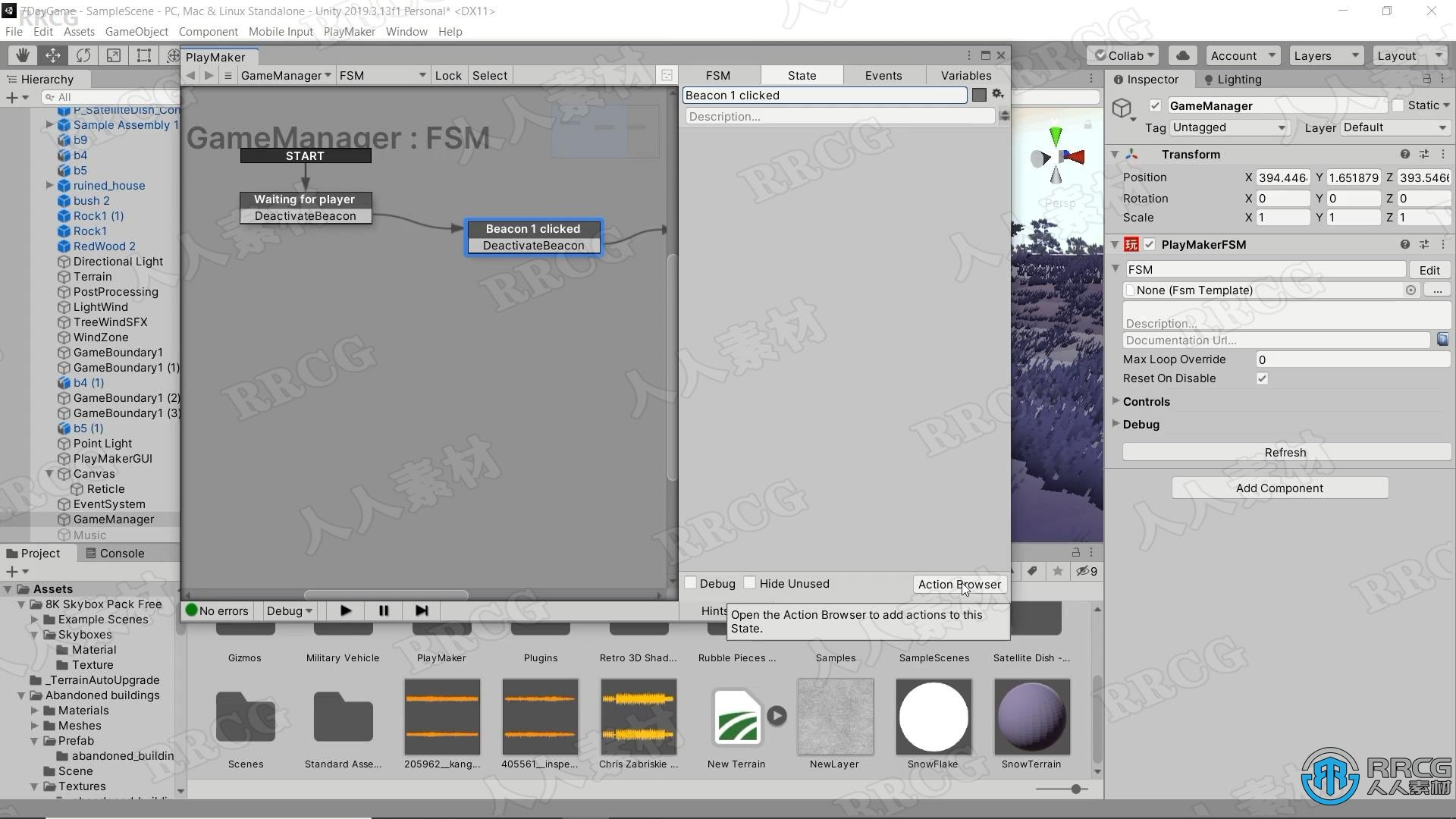Open PlayMaker window options menu
Viewport: 1456px width, 819px height.
tap(968, 55)
